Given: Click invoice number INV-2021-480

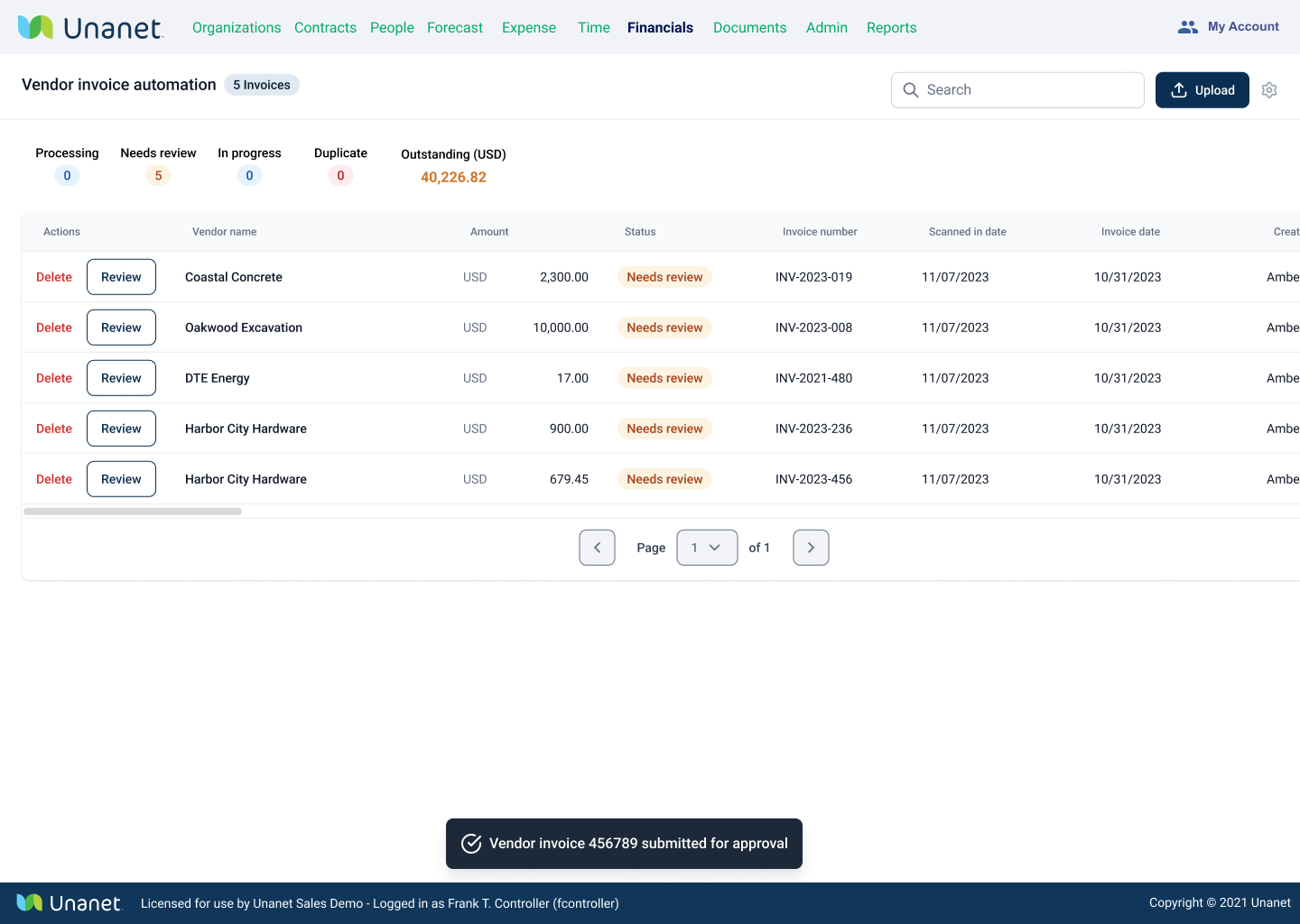Looking at the screenshot, I should pyautogui.click(x=813, y=378).
